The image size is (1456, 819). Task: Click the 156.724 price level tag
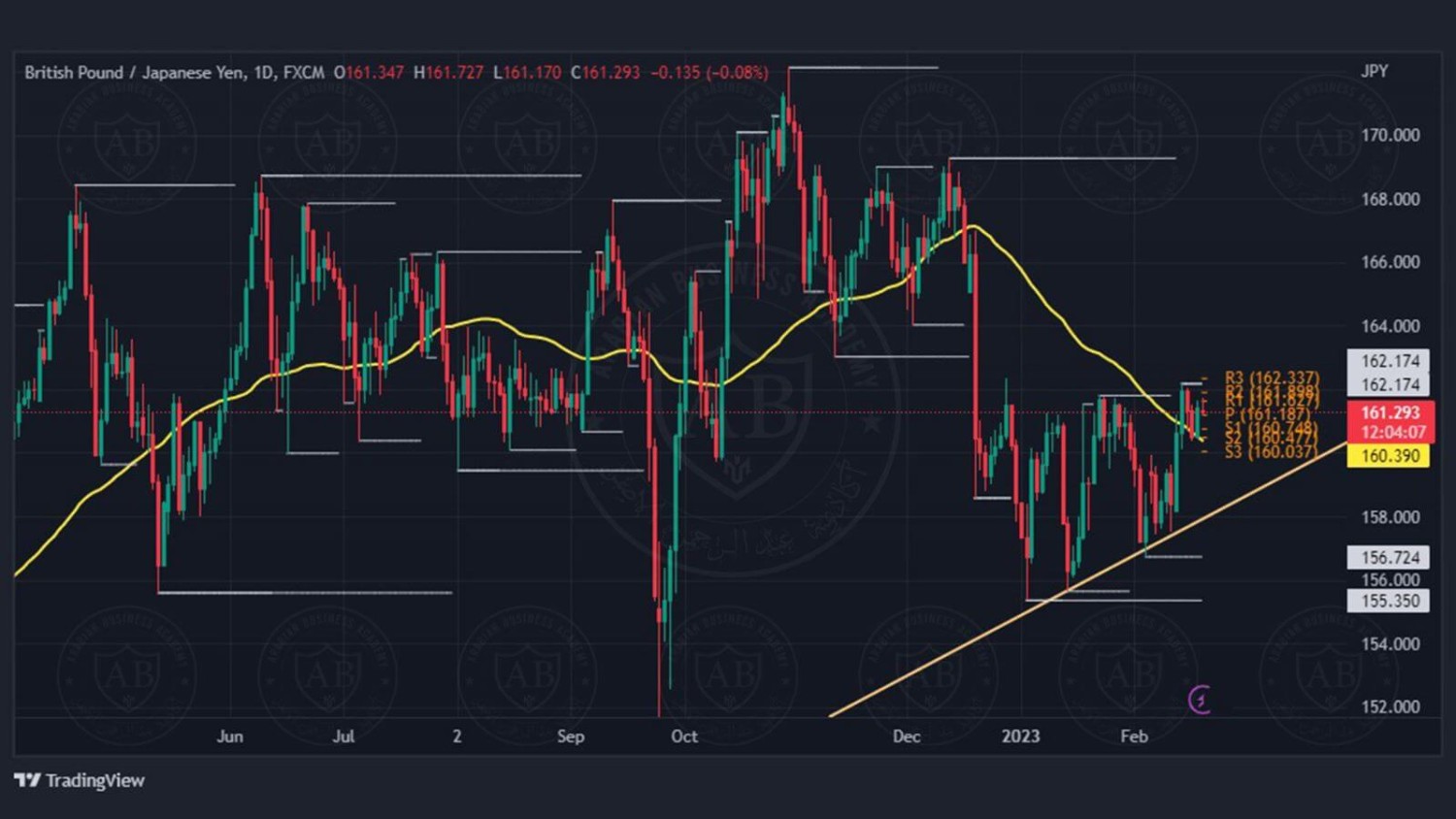point(1389,558)
